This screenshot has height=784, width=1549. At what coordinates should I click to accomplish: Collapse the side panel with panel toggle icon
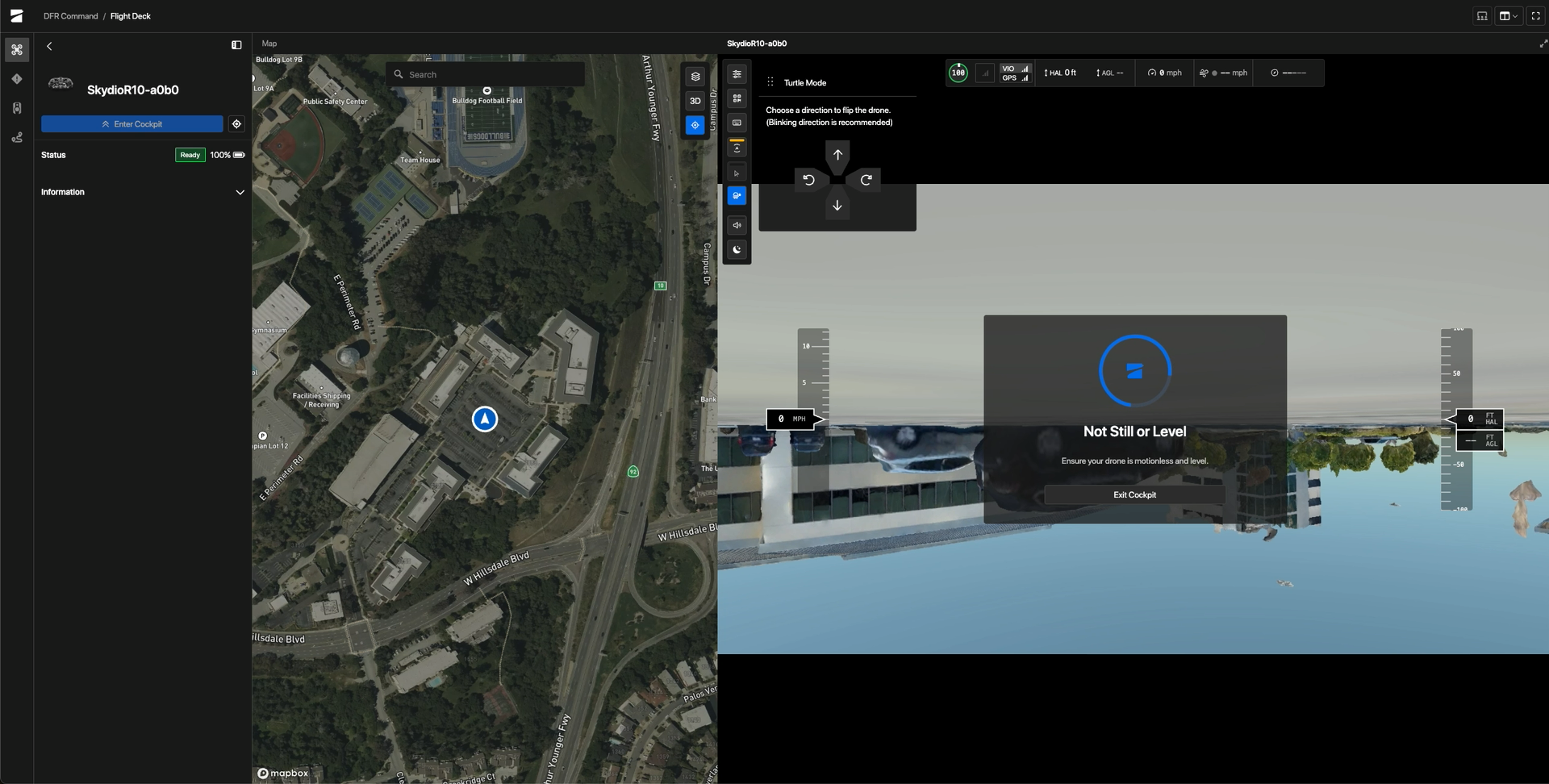click(x=236, y=45)
